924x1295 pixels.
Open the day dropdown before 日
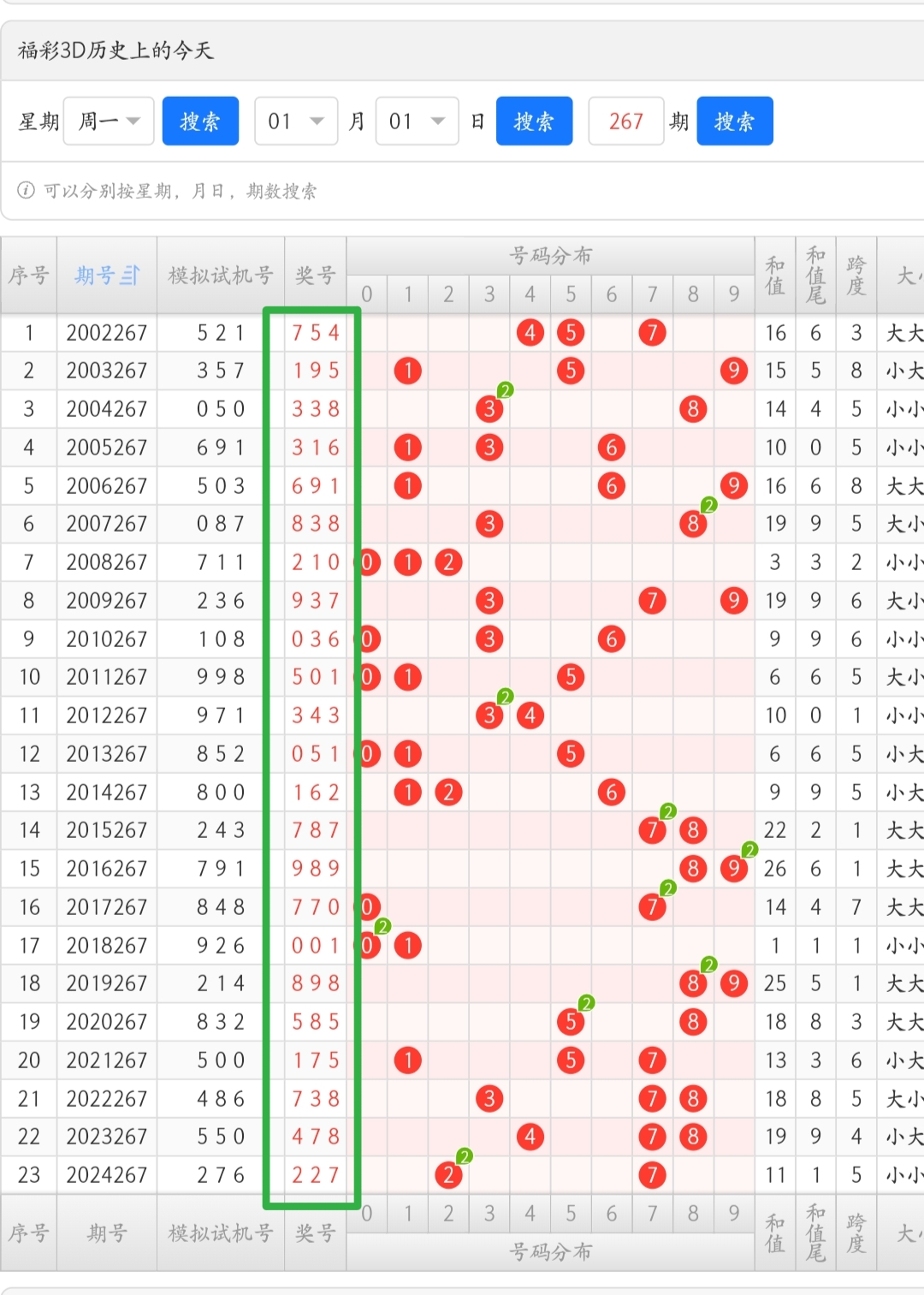click(418, 121)
